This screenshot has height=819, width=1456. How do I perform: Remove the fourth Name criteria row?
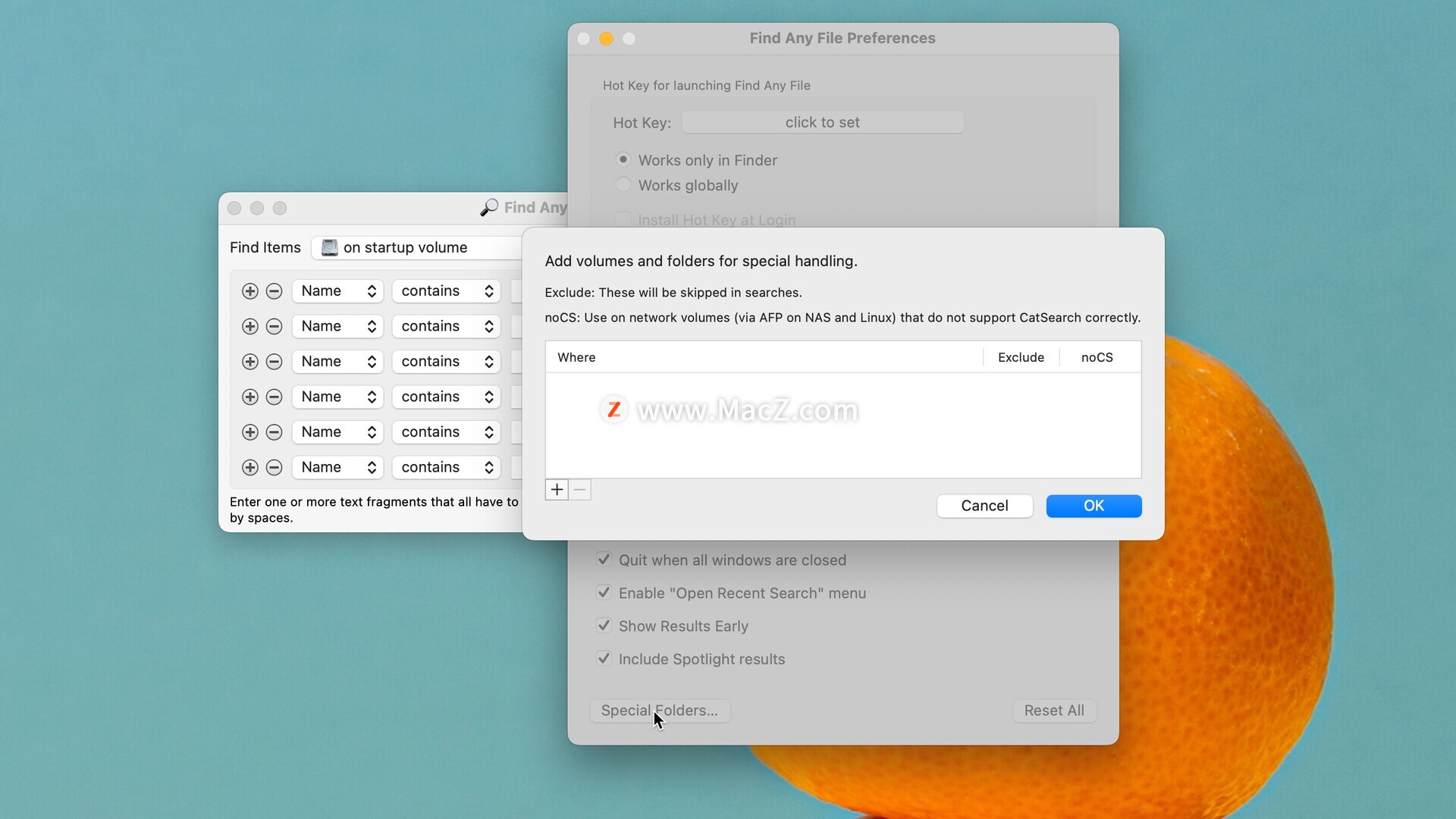[x=275, y=397]
